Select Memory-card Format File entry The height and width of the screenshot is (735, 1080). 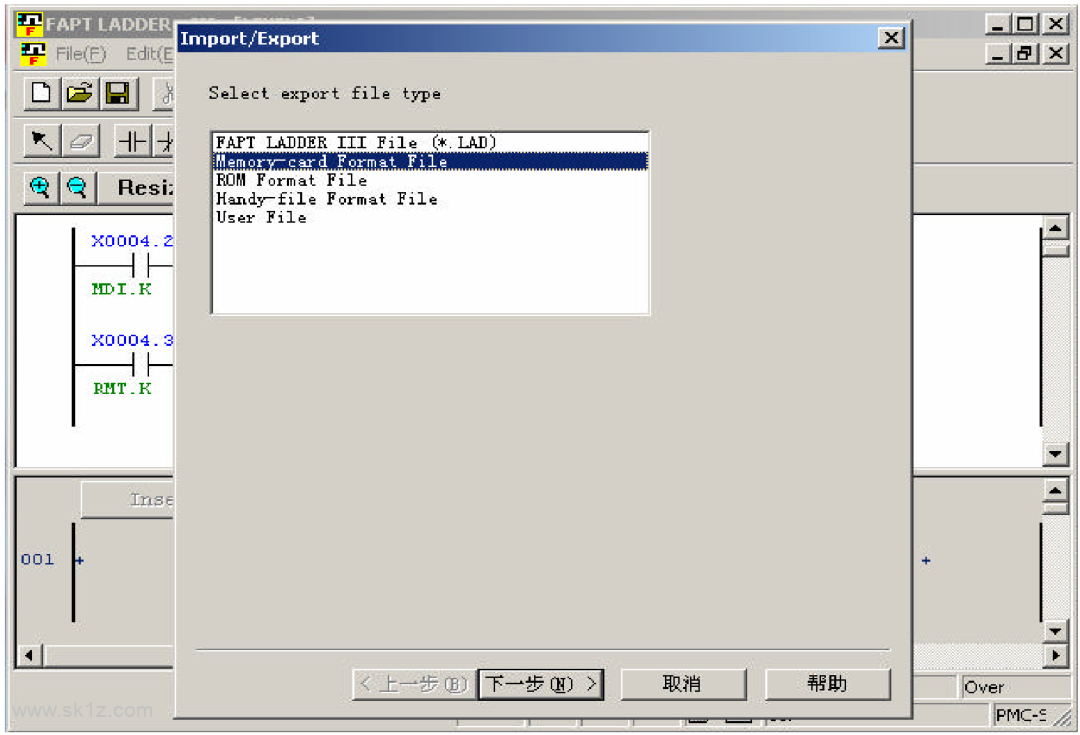[430, 161]
